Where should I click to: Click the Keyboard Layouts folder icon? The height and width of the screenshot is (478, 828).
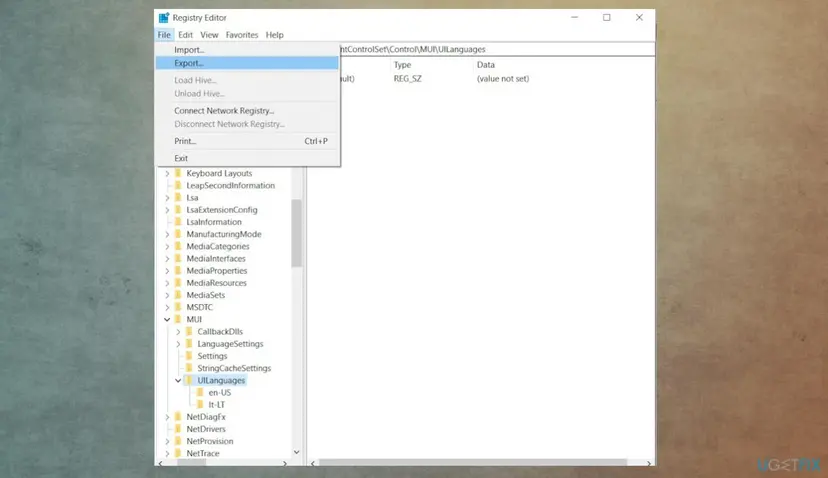178,173
